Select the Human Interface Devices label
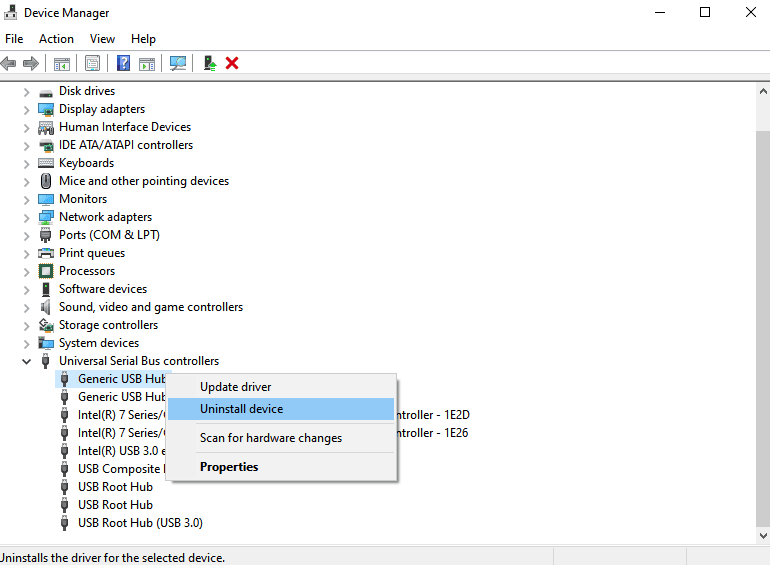This screenshot has width=770, height=565. (x=125, y=127)
